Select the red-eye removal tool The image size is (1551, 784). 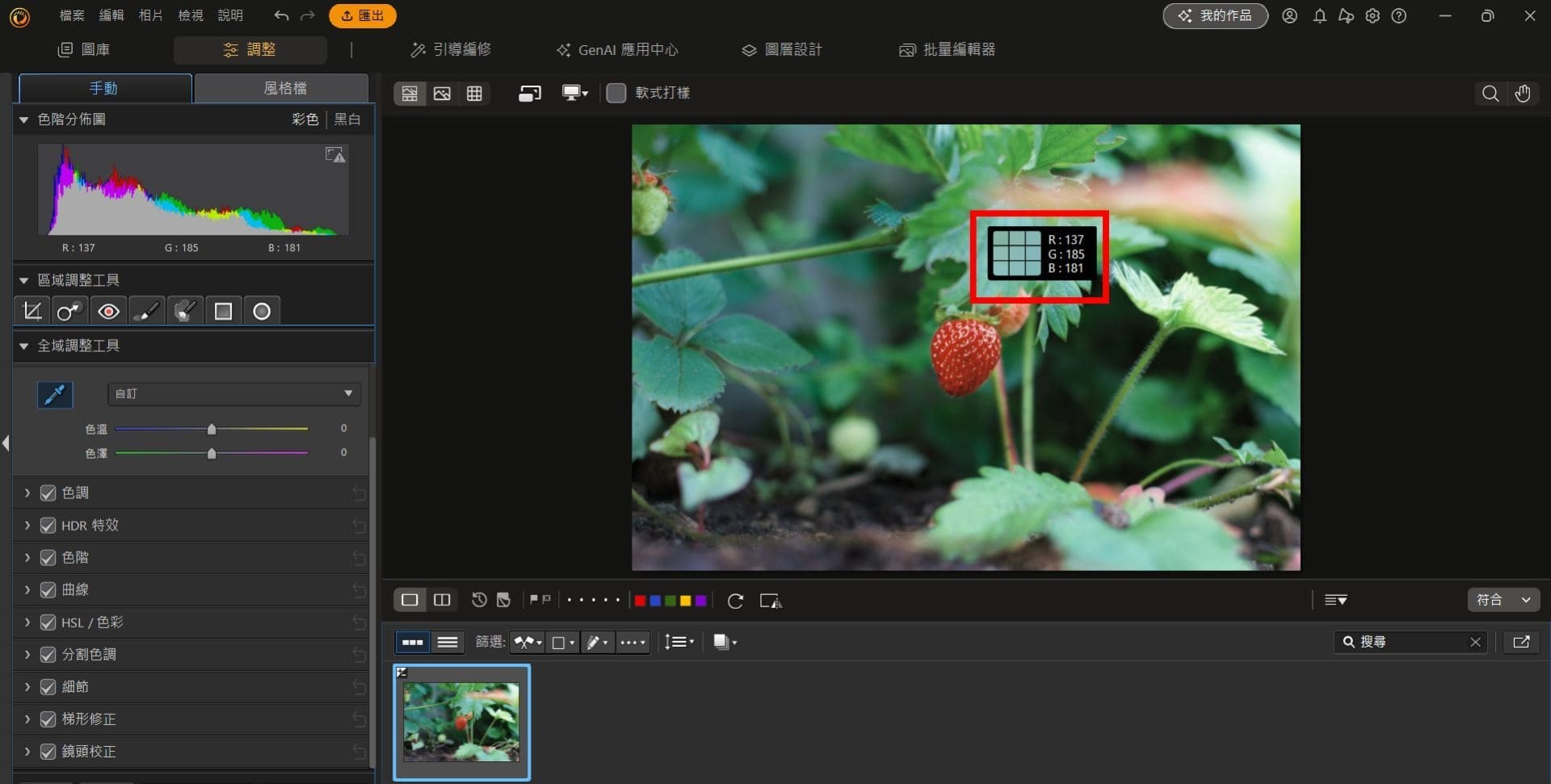click(x=108, y=311)
